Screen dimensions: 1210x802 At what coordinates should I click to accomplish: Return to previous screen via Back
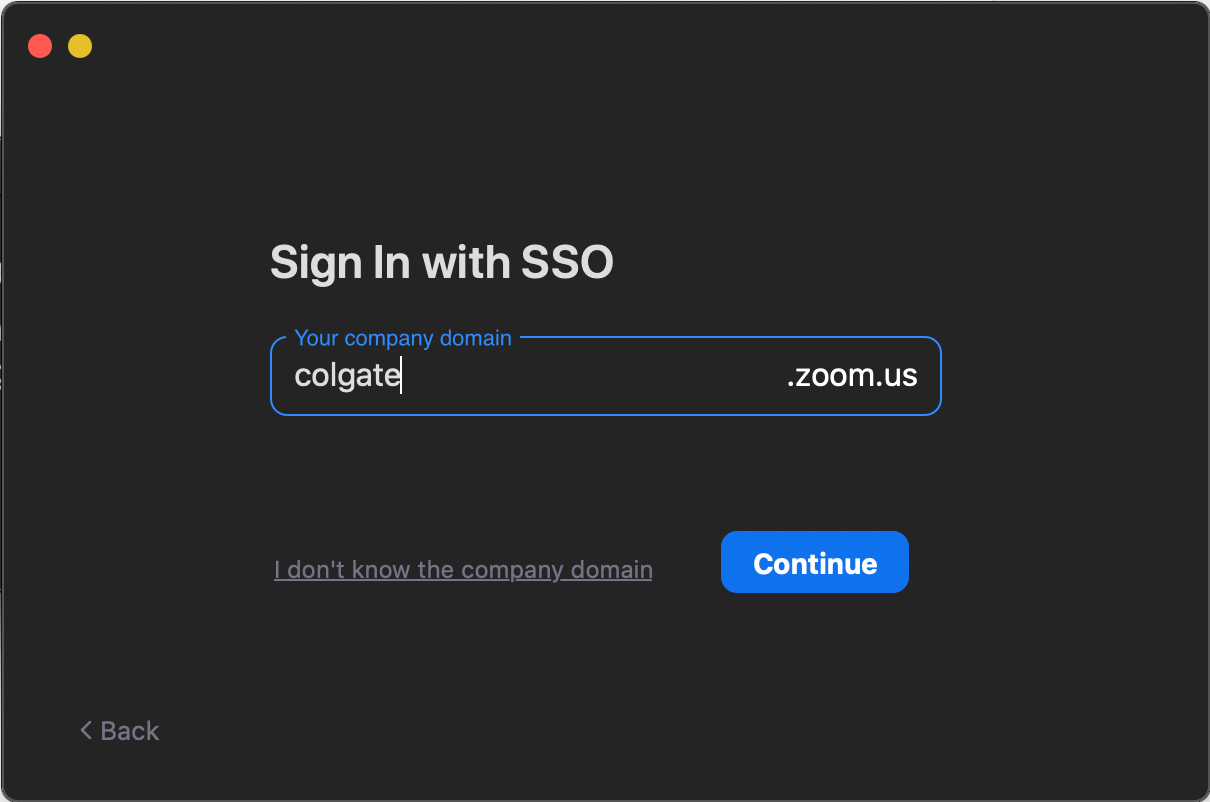tap(117, 730)
